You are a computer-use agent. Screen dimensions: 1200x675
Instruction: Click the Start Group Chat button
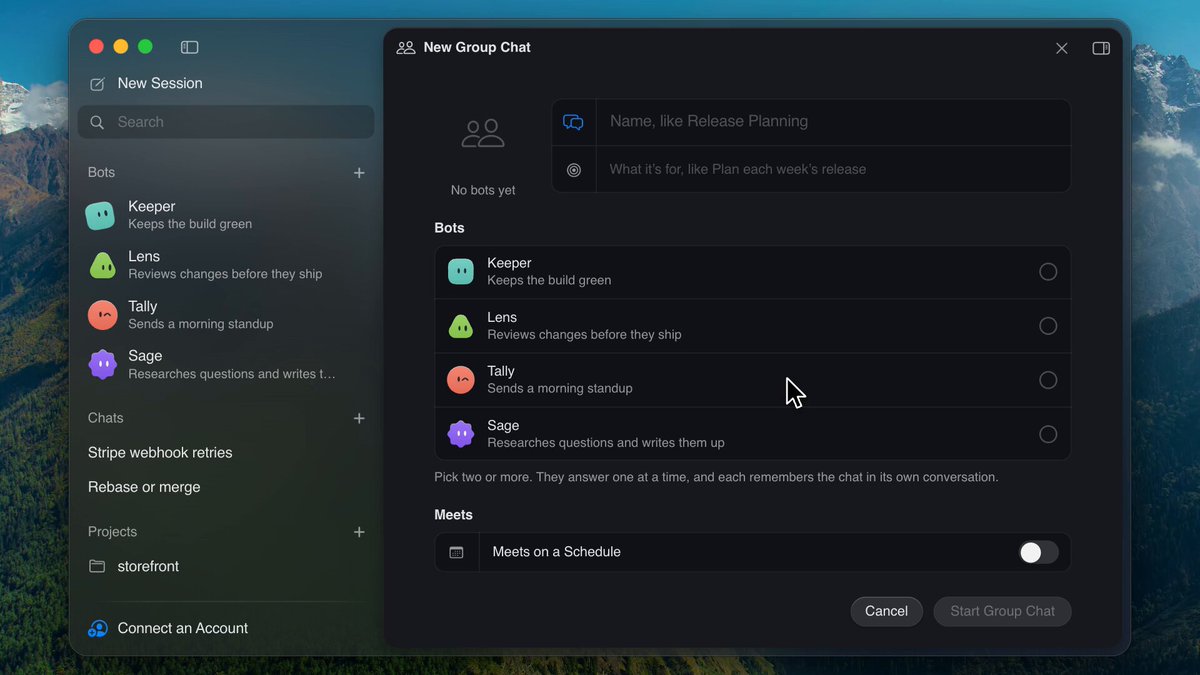(1002, 611)
